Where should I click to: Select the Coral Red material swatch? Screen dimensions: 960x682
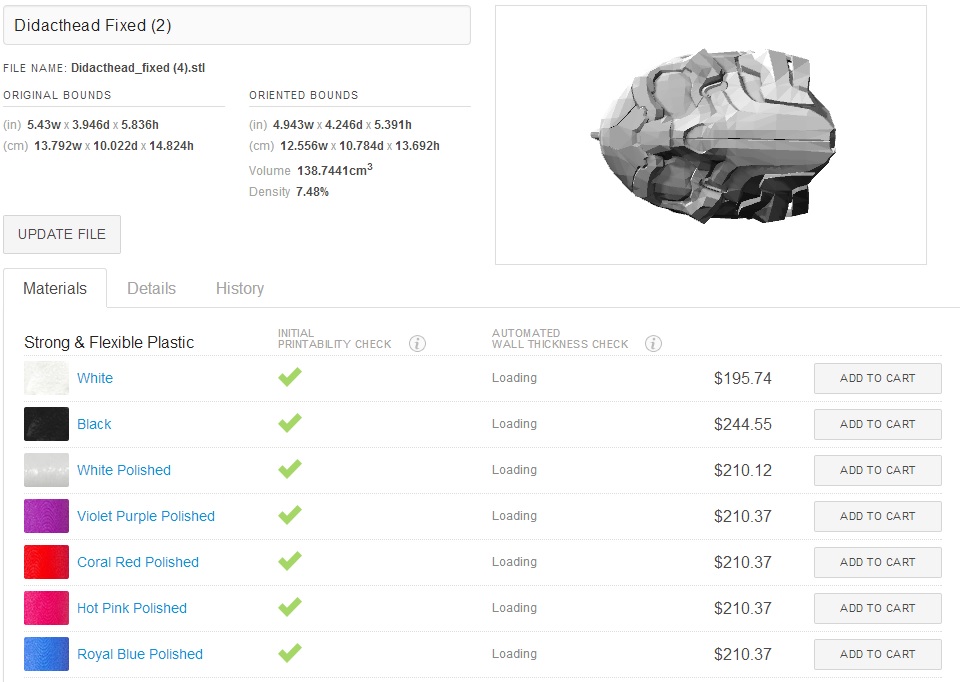pyautogui.click(x=47, y=562)
